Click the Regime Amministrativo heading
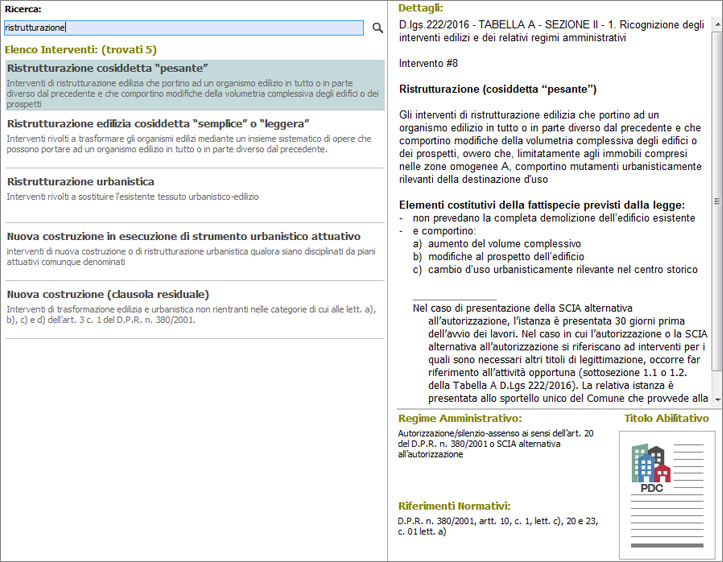 [460, 419]
